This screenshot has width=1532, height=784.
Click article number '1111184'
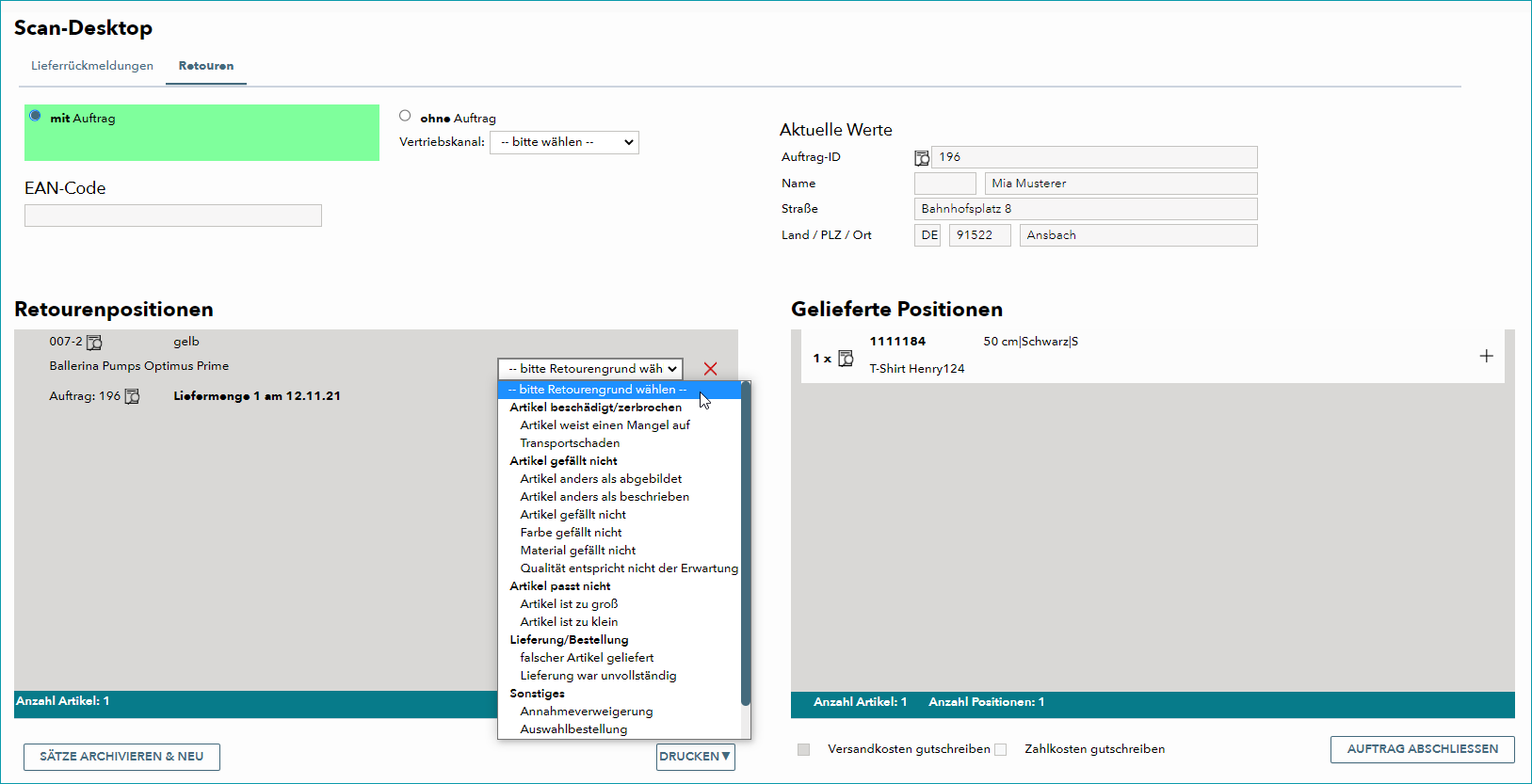click(x=897, y=342)
